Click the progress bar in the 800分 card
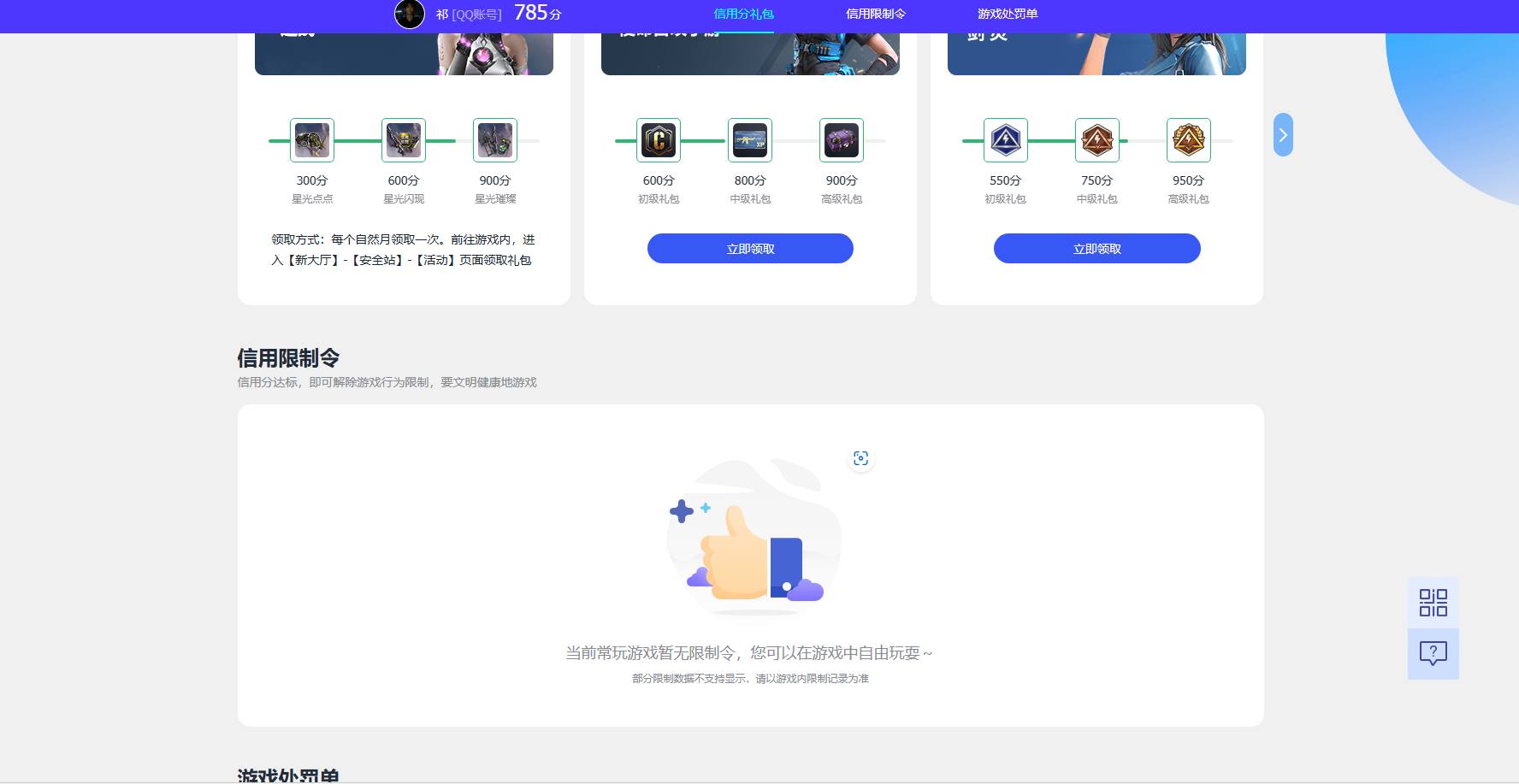The height and width of the screenshot is (784, 1519). point(750,140)
